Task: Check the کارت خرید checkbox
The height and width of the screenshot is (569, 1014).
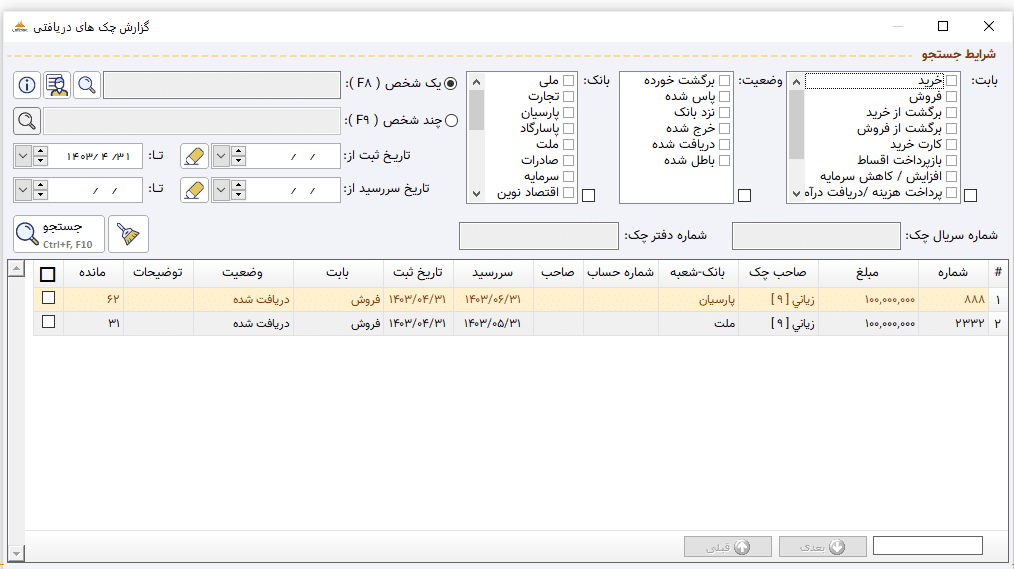Action: (x=951, y=144)
